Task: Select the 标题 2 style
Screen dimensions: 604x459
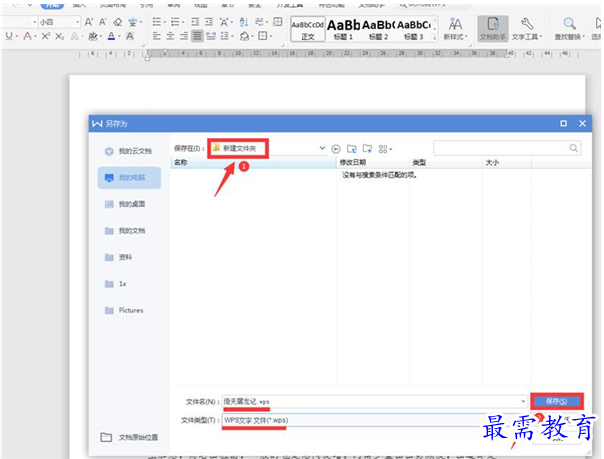Action: 378,29
